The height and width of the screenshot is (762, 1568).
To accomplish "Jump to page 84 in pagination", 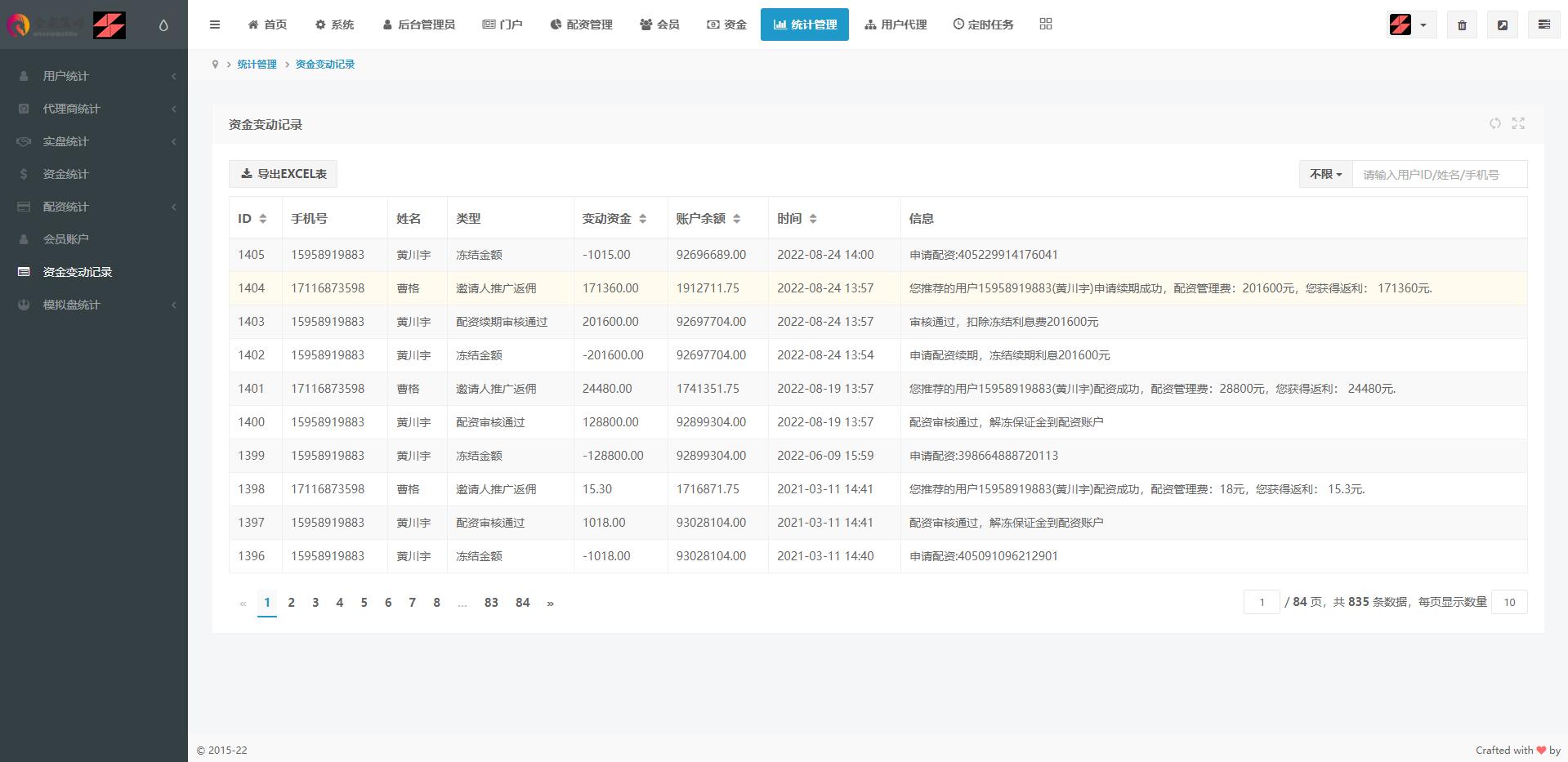I will point(522,603).
